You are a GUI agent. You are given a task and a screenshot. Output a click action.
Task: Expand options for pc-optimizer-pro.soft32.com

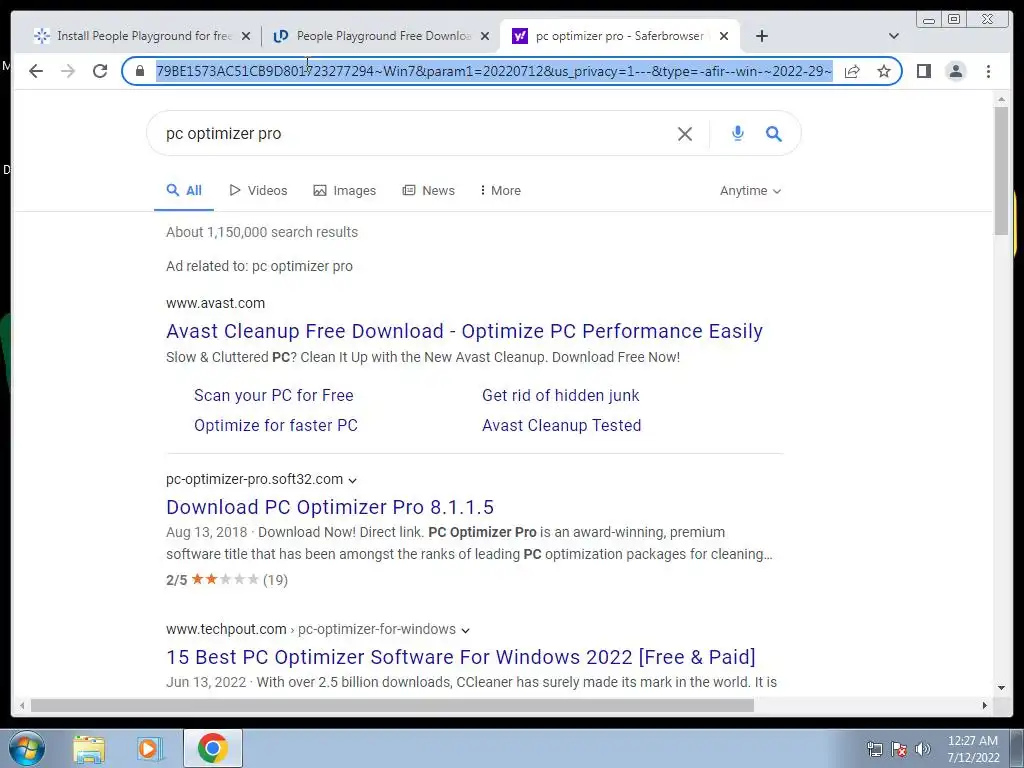(353, 480)
